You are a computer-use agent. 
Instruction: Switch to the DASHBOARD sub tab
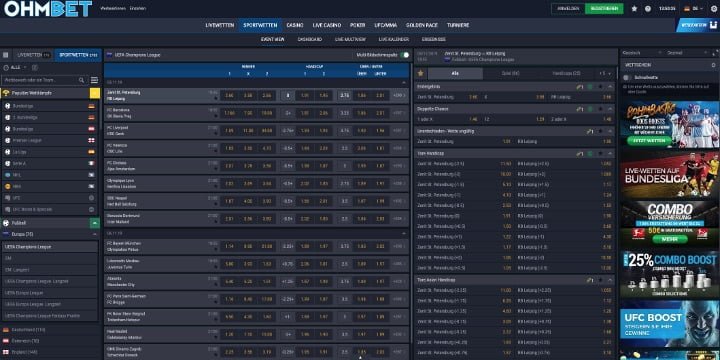click(x=309, y=39)
